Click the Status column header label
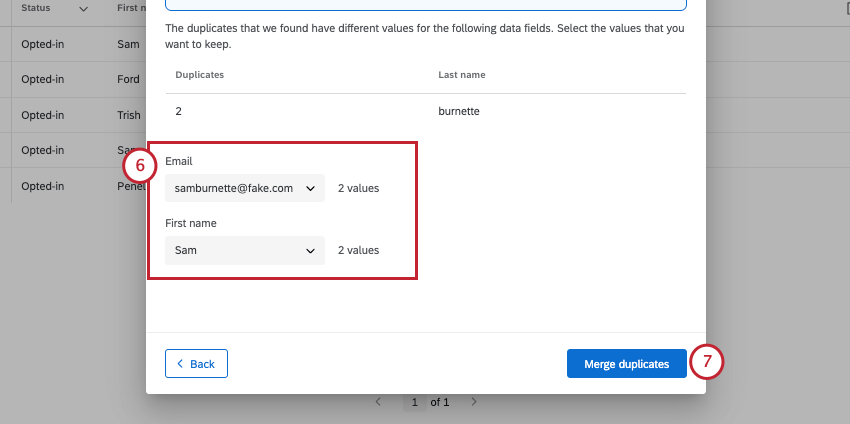Viewport: 850px width, 424px height. coord(36,9)
